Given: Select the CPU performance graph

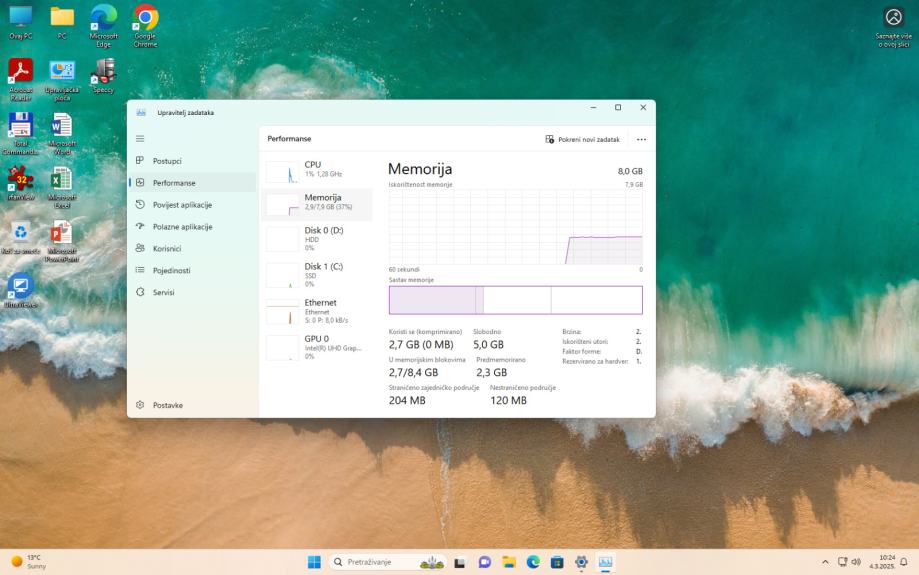Looking at the screenshot, I should coord(316,170).
